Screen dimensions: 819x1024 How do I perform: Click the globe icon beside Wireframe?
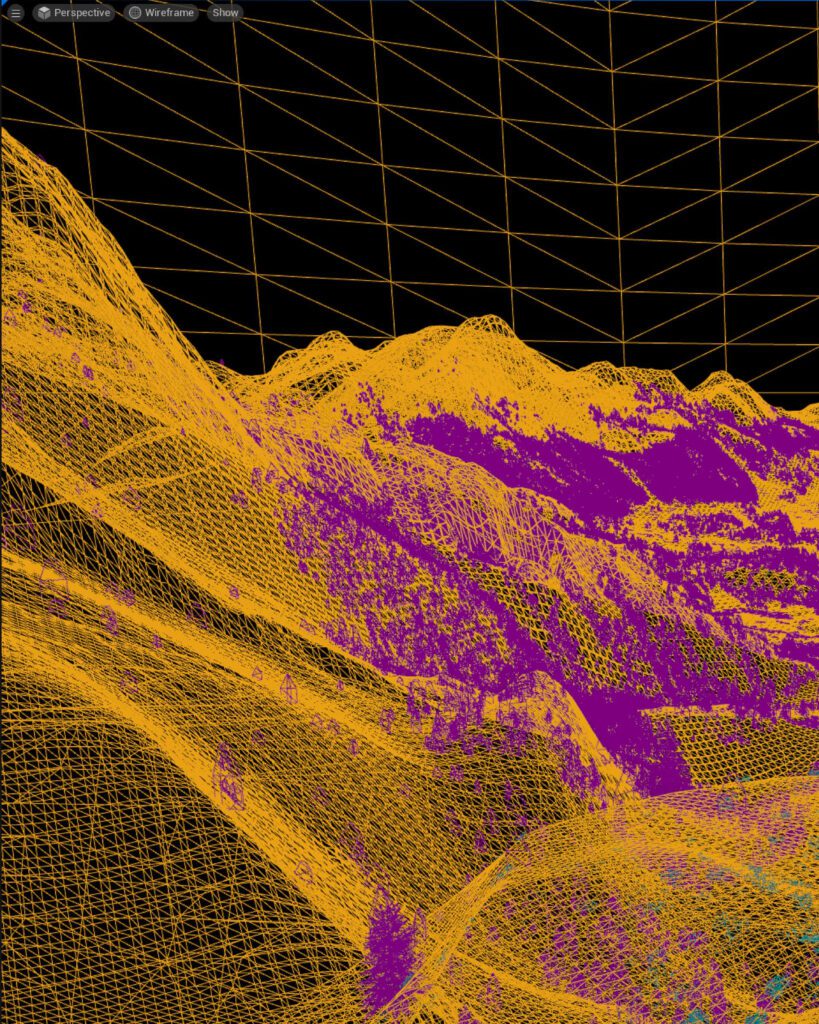(135, 13)
